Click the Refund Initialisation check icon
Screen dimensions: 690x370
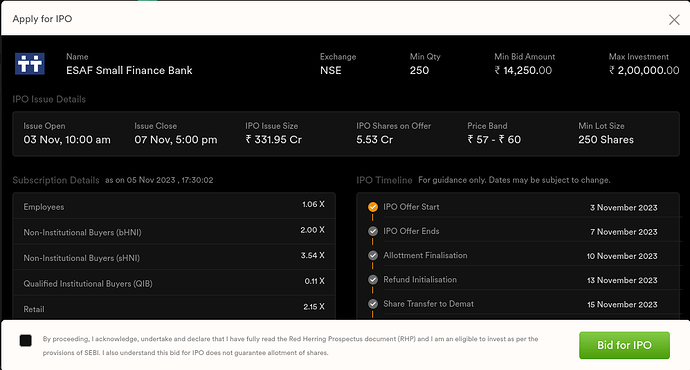pyautogui.click(x=373, y=279)
